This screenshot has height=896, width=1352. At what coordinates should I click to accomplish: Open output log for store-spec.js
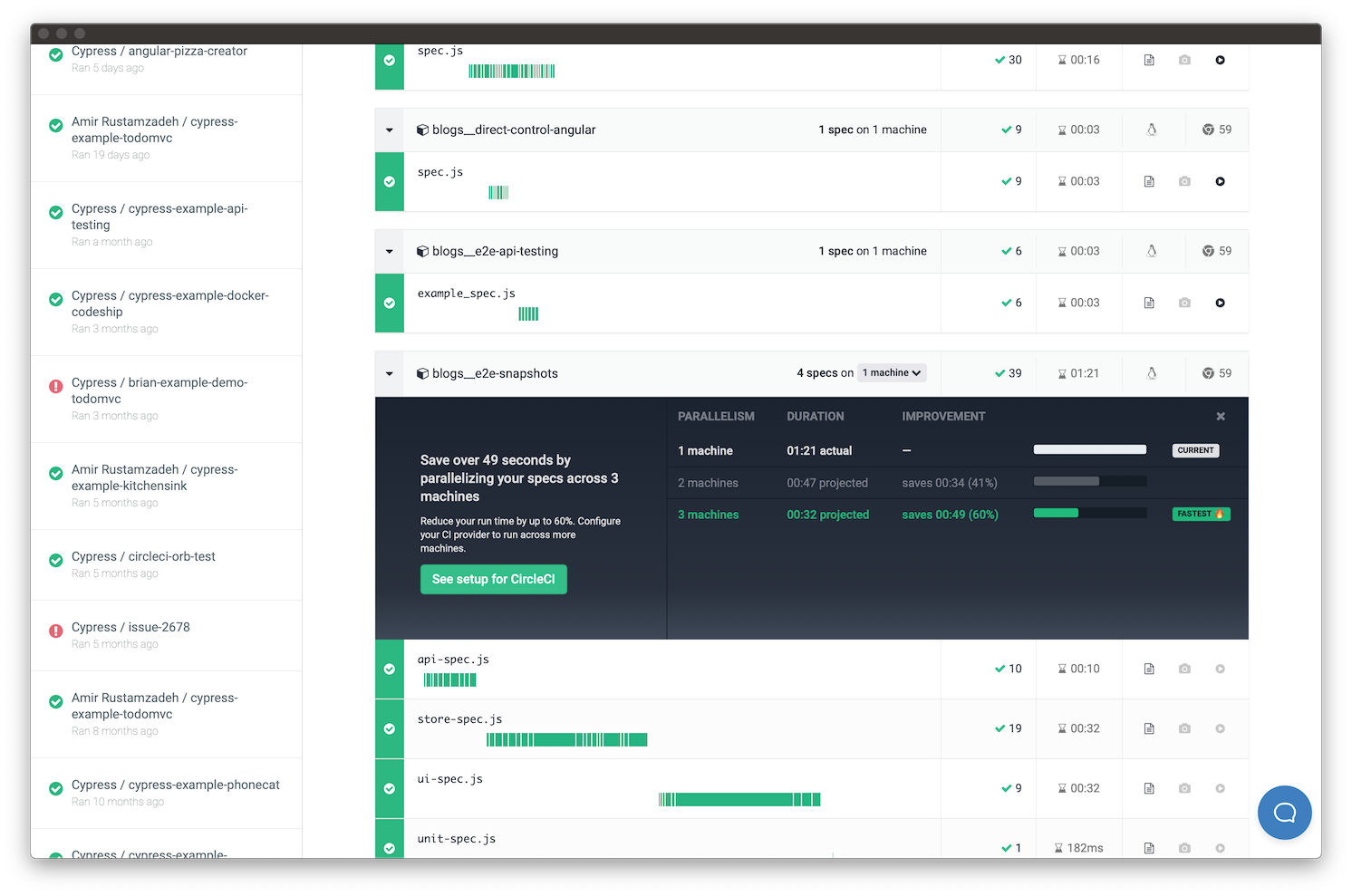[x=1149, y=728]
